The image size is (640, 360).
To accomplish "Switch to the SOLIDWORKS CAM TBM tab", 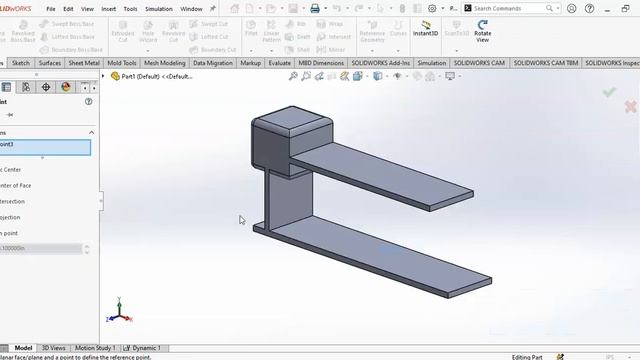I will click(546, 63).
